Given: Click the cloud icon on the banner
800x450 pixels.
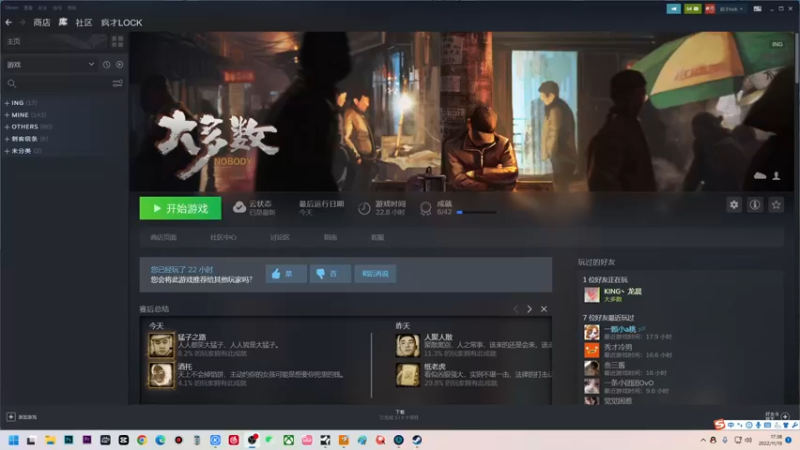Looking at the screenshot, I should 760,176.
